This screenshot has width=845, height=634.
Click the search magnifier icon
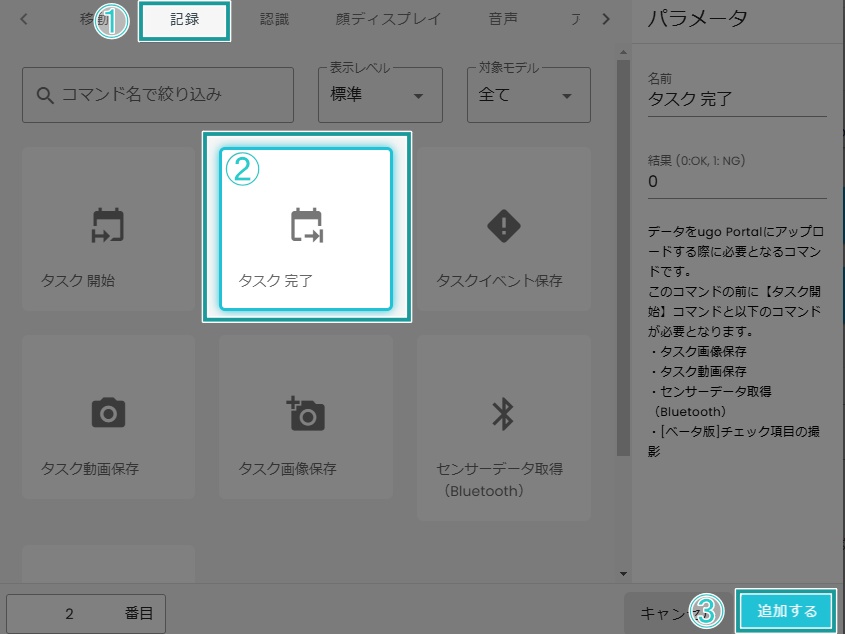click(44, 94)
